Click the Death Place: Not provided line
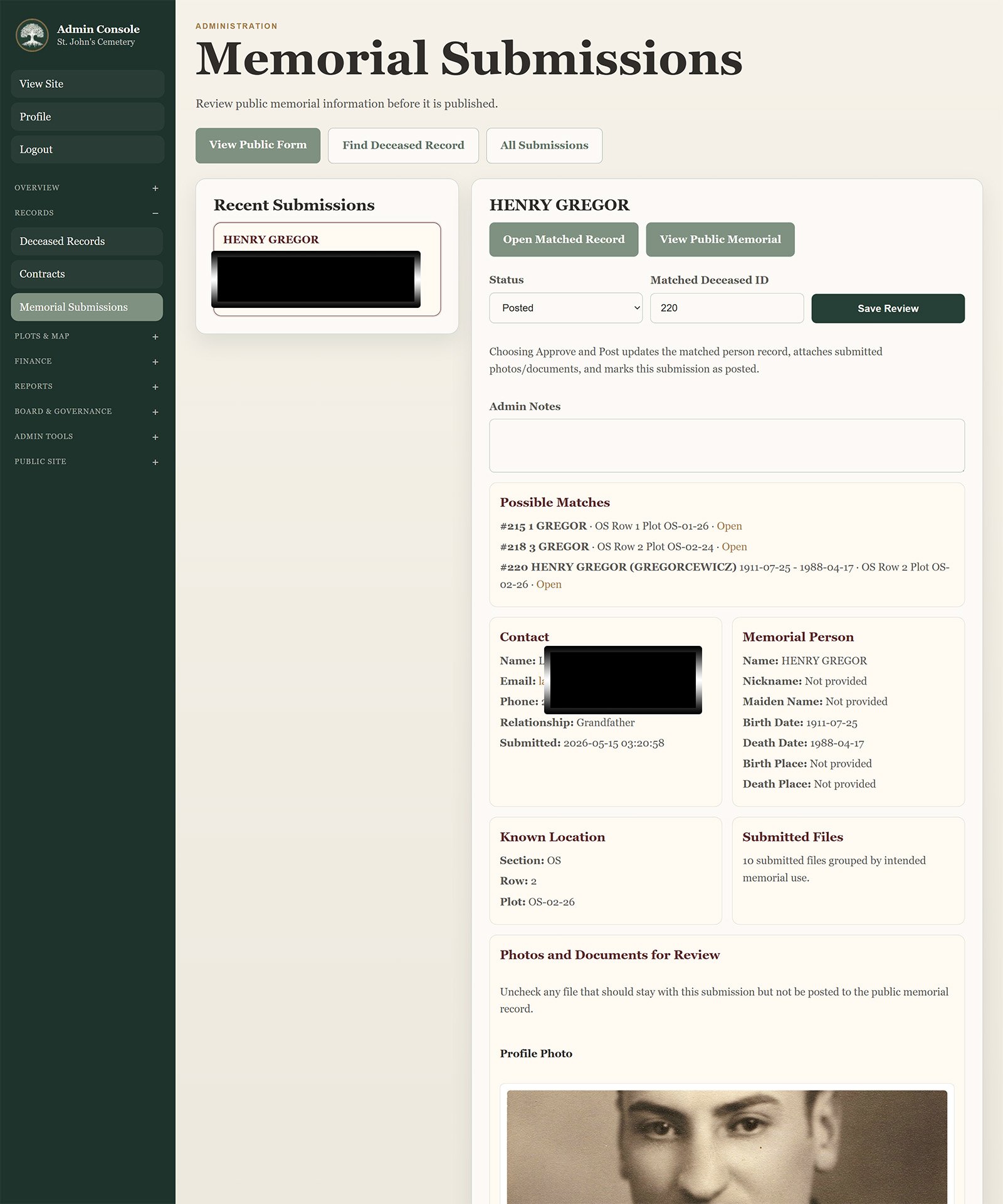 (809, 784)
